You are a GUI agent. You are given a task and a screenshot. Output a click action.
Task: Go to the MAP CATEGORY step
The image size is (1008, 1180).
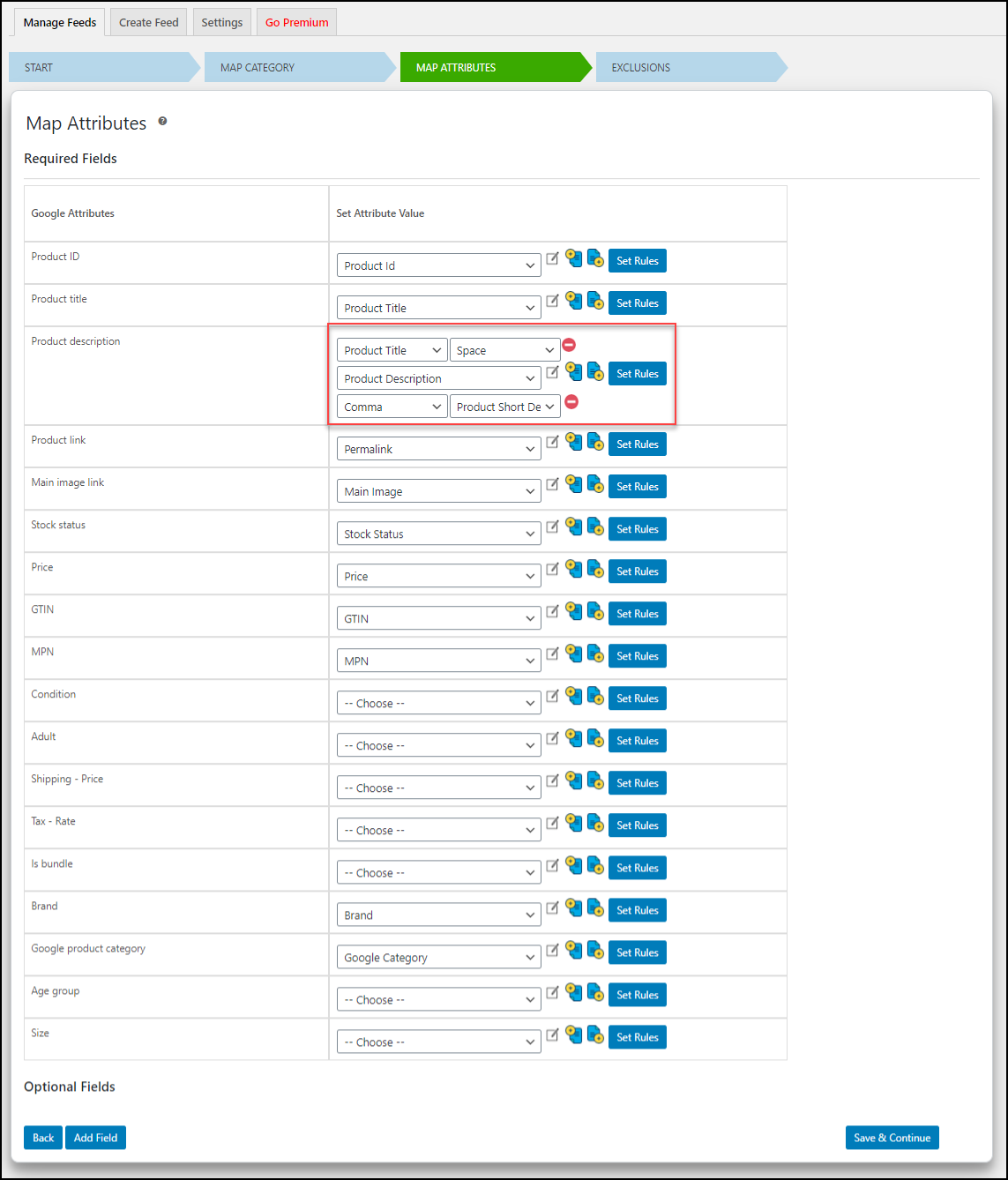click(300, 67)
